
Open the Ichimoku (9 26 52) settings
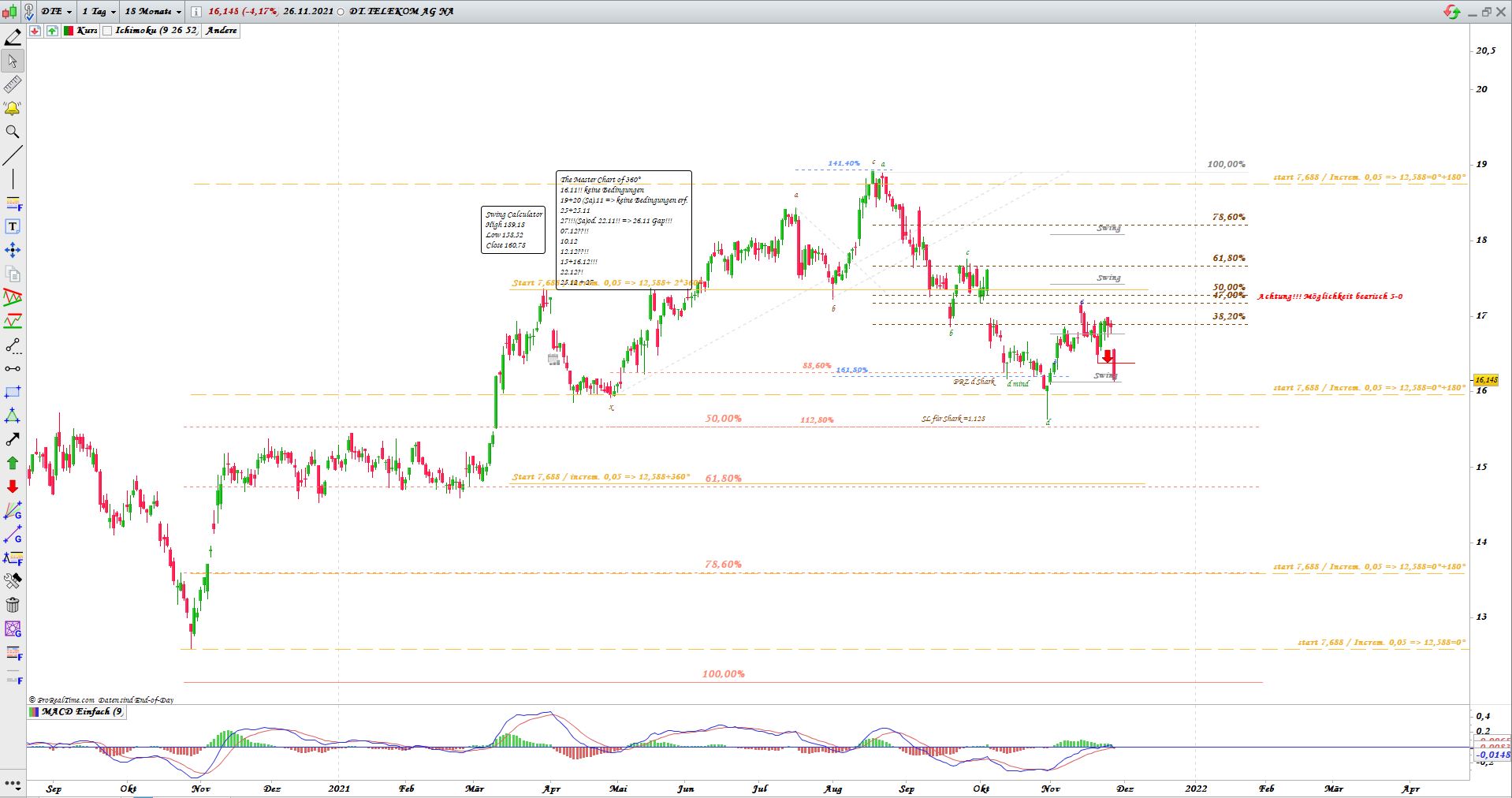156,31
